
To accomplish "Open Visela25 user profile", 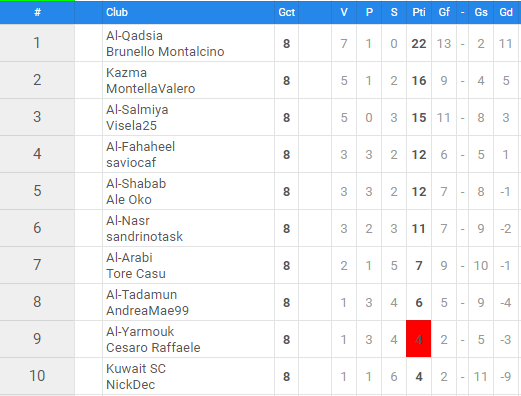I will pos(131,126).
